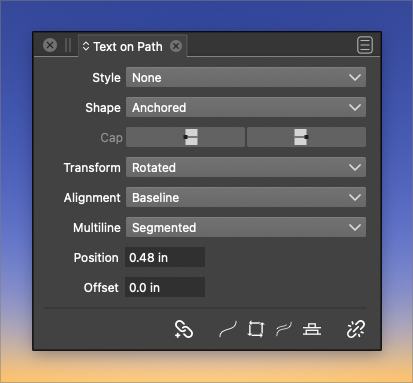This screenshot has height=383, width=413.
Task: Click the panel grip handle bars
Action: (68, 45)
